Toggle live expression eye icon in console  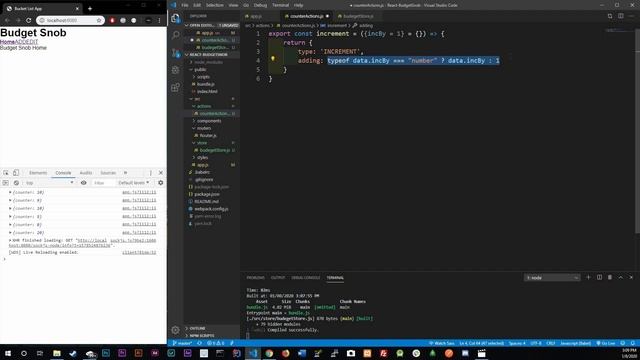[84, 183]
